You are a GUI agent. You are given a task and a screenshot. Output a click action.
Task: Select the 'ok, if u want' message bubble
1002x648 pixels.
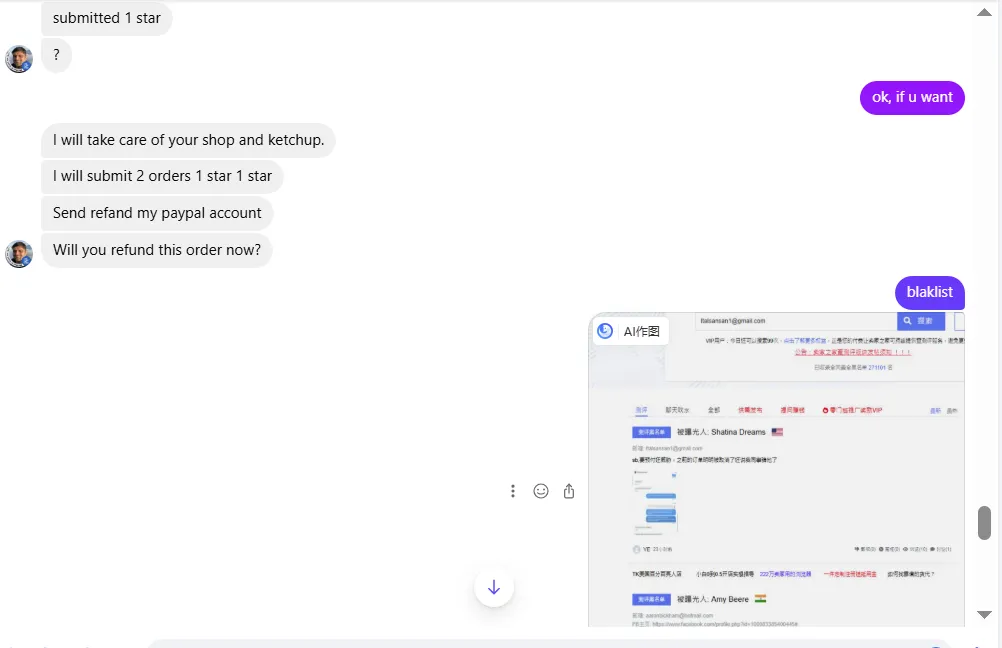click(912, 98)
